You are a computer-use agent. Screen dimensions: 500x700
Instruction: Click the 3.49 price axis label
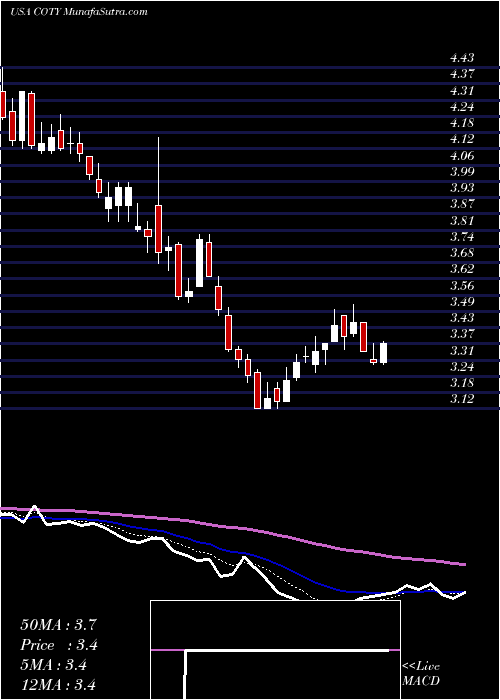(x=462, y=302)
